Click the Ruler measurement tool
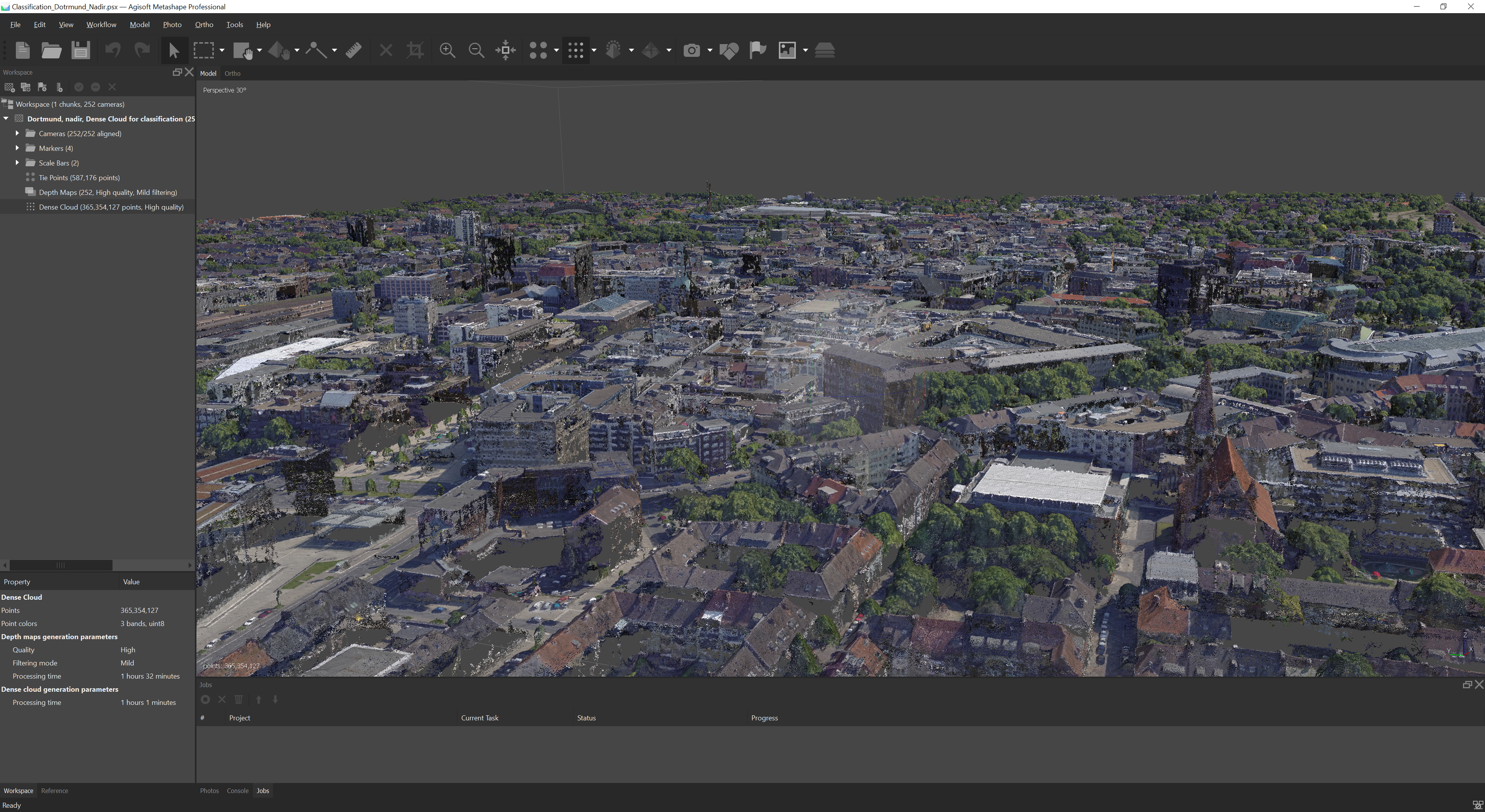The width and height of the screenshot is (1485, 812). [353, 51]
